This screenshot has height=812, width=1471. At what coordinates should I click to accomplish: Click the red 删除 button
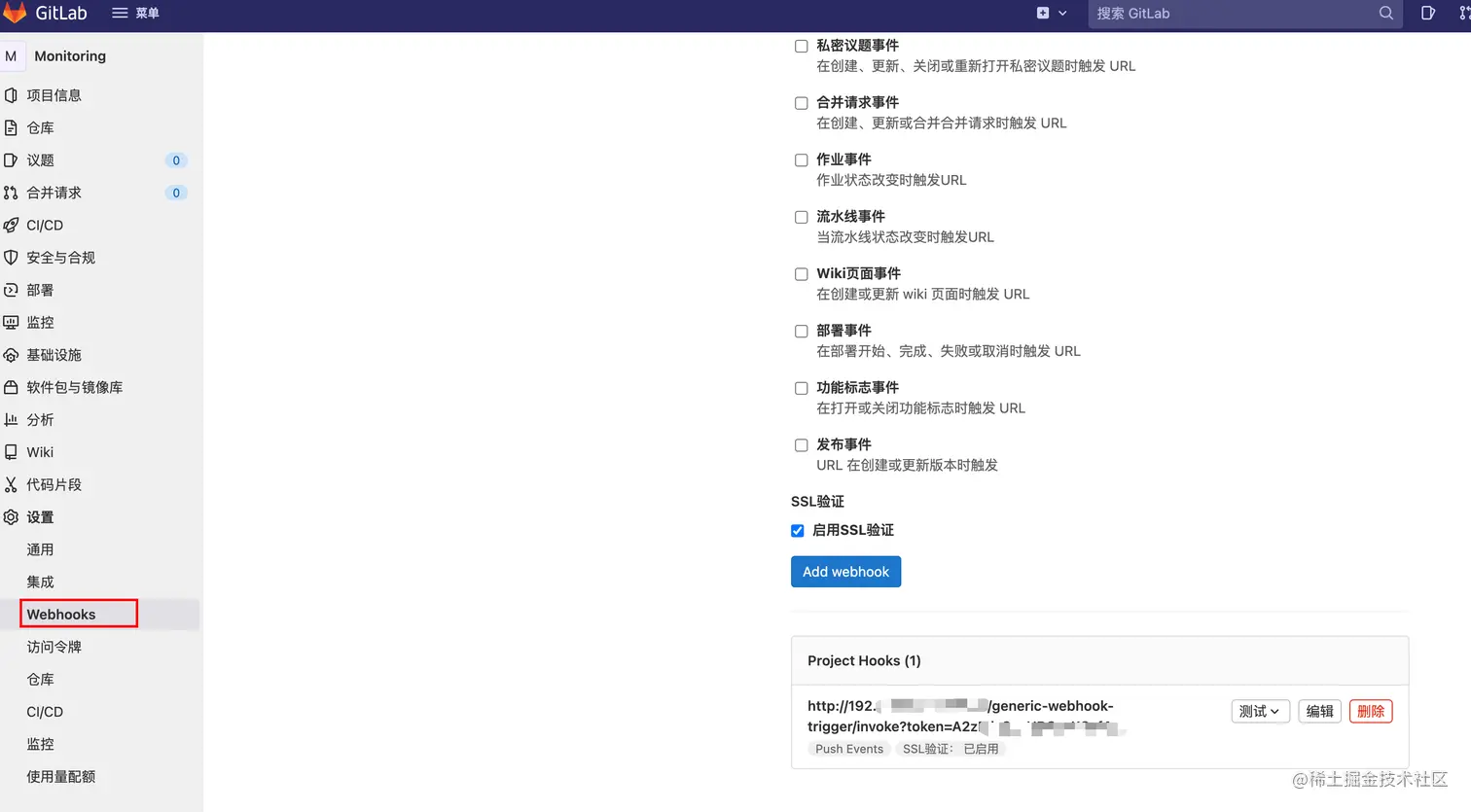pos(1371,711)
